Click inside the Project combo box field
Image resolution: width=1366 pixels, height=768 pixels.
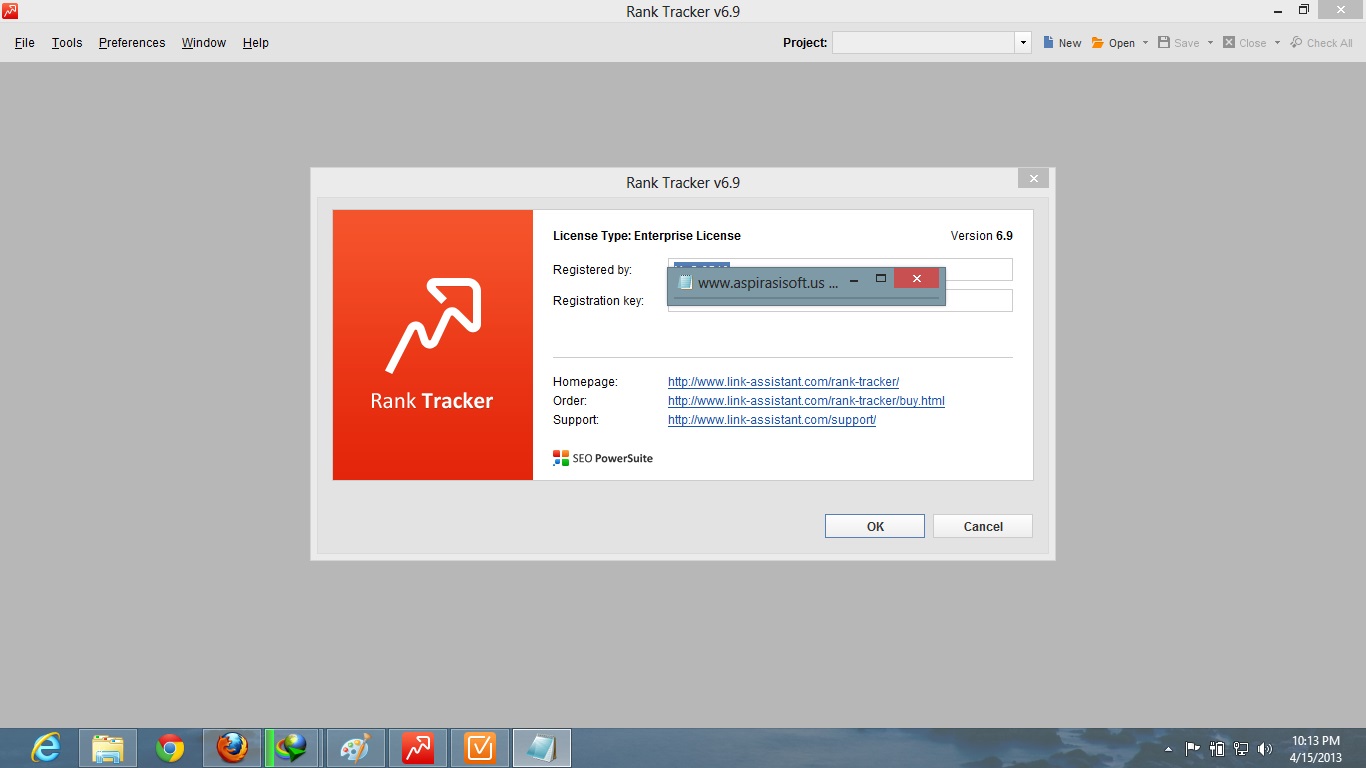coord(924,43)
